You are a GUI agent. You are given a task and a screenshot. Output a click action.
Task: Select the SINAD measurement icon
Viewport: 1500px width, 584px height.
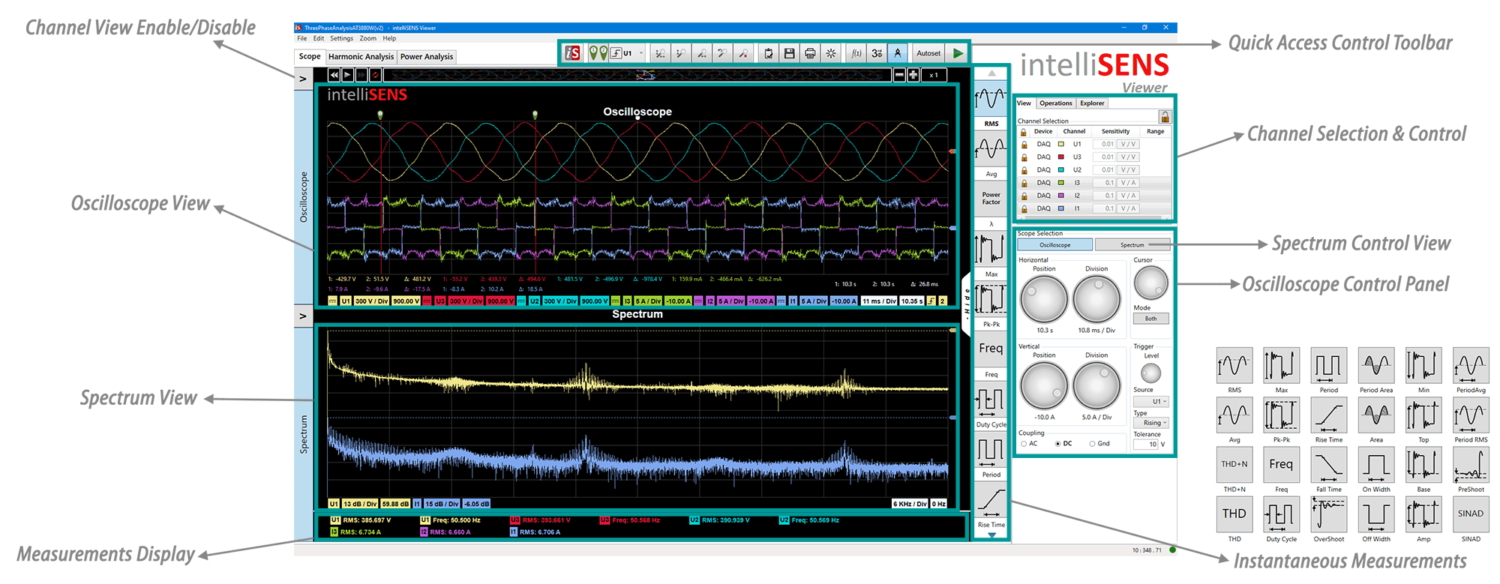[1470, 513]
